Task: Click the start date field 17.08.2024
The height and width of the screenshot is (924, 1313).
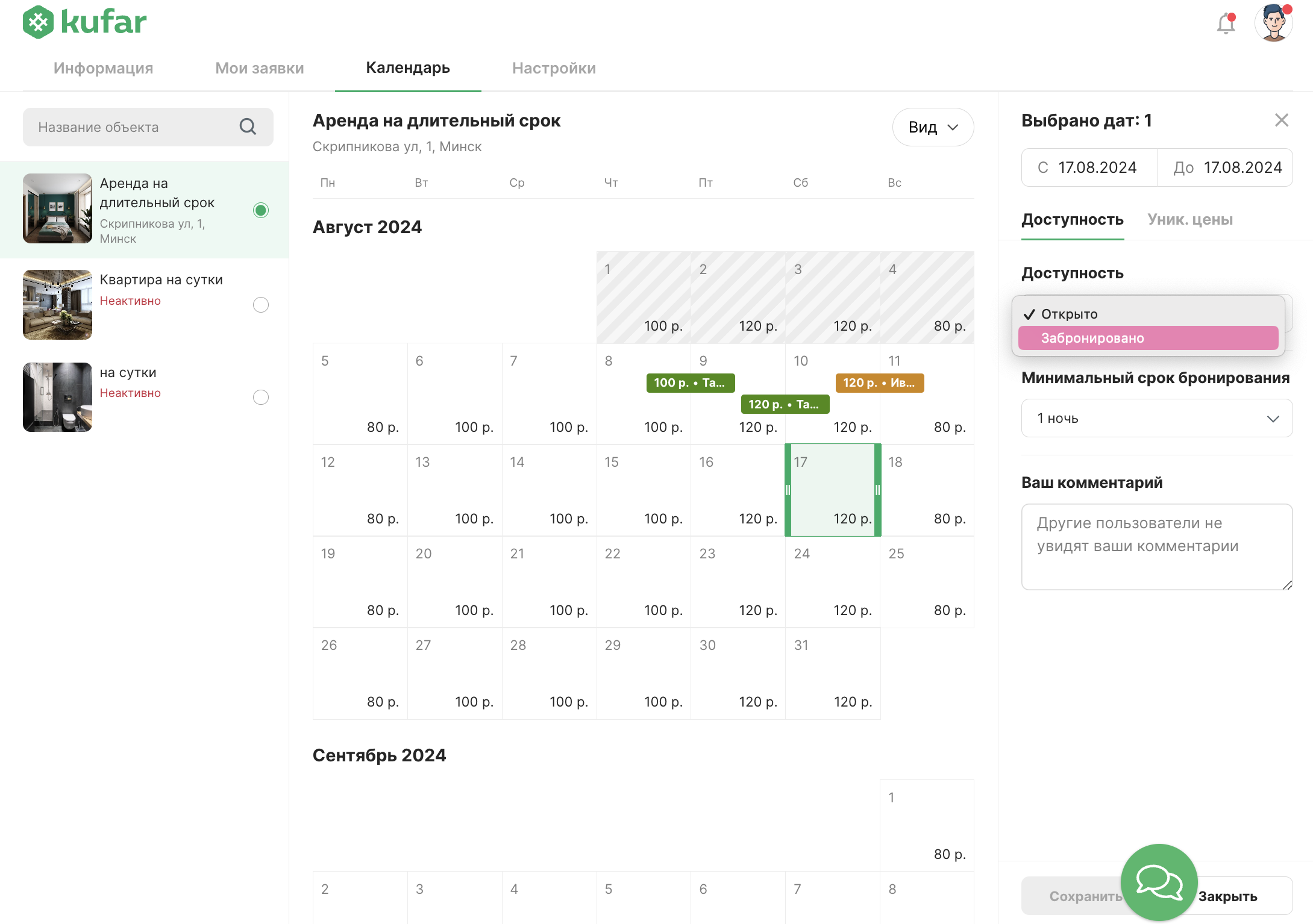Action: pos(1089,167)
